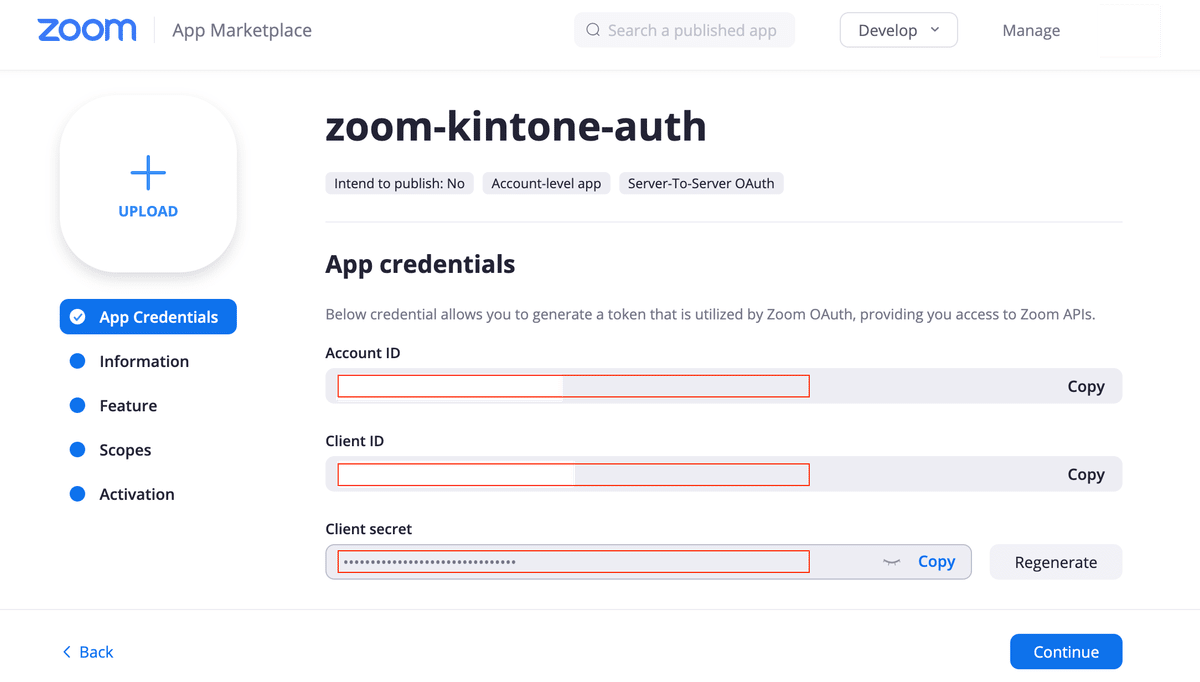Open the Manage page
The image size is (1200, 682).
1031,30
